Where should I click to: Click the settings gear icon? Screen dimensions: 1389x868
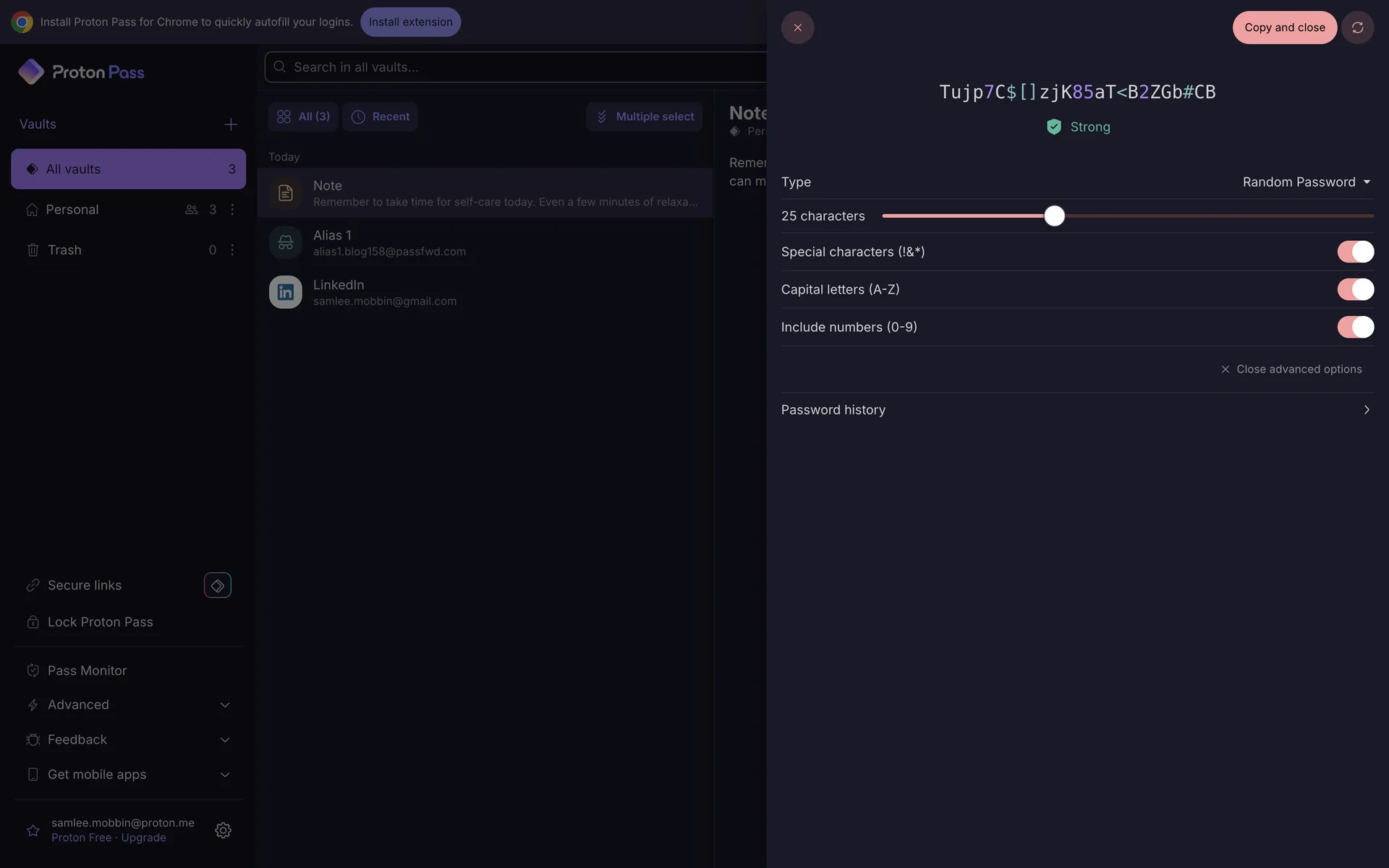tap(223, 830)
